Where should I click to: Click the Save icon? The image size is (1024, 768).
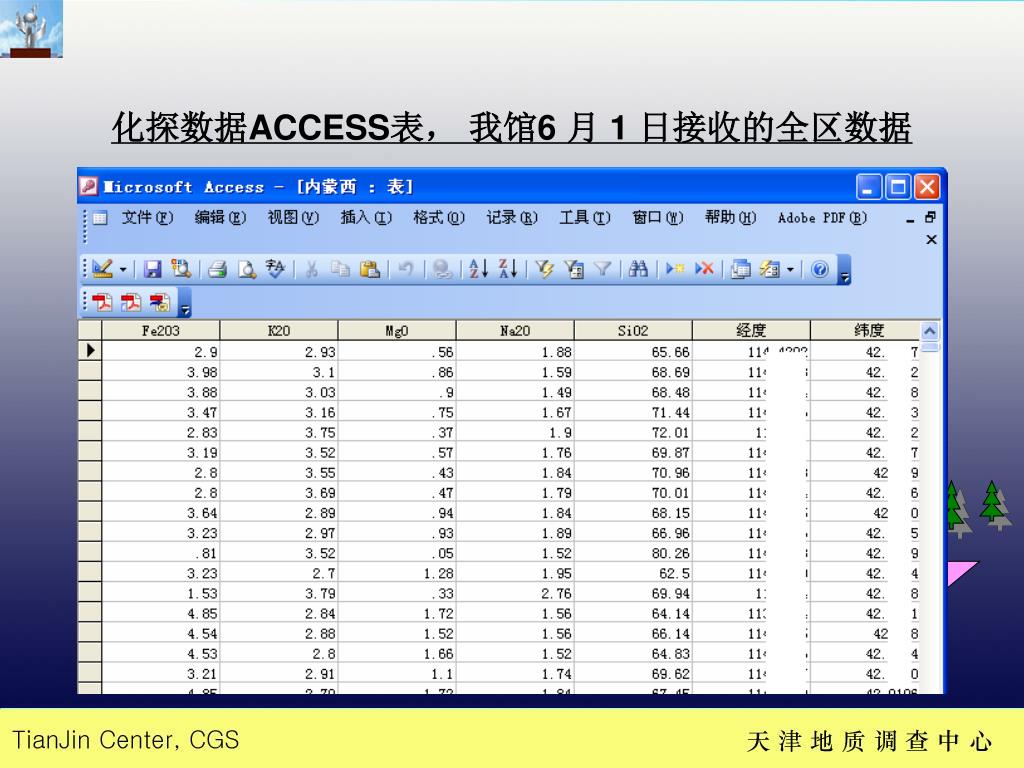(152, 269)
